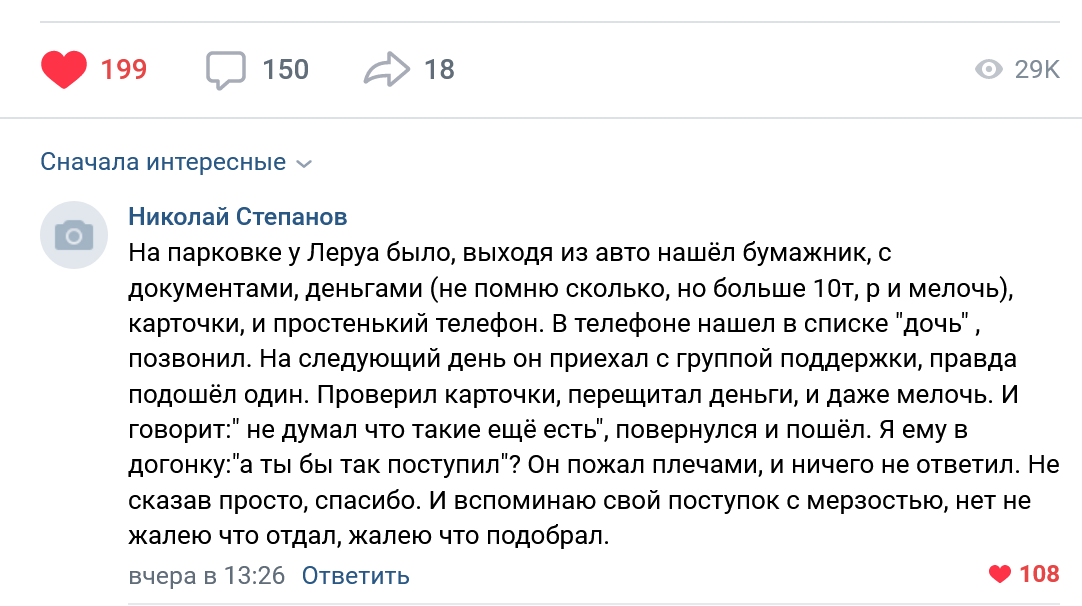Share the post using the arrow icon
The image size is (1082, 606).
pyautogui.click(x=386, y=70)
